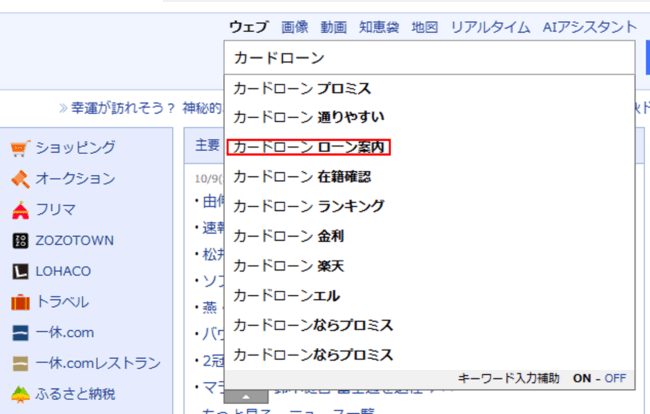The width and height of the screenshot is (650, 414).
Task: Click the 一休.com blue icon
Action: (20, 333)
